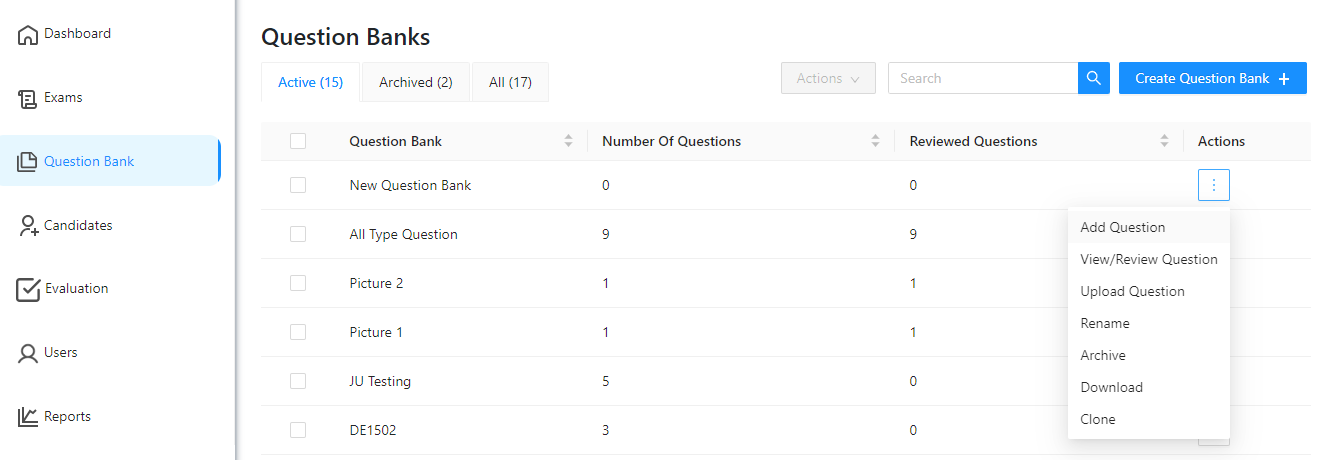Viewport: 1319px width, 460px height.
Task: Click the blue search magnifier button
Action: pyautogui.click(x=1093, y=78)
